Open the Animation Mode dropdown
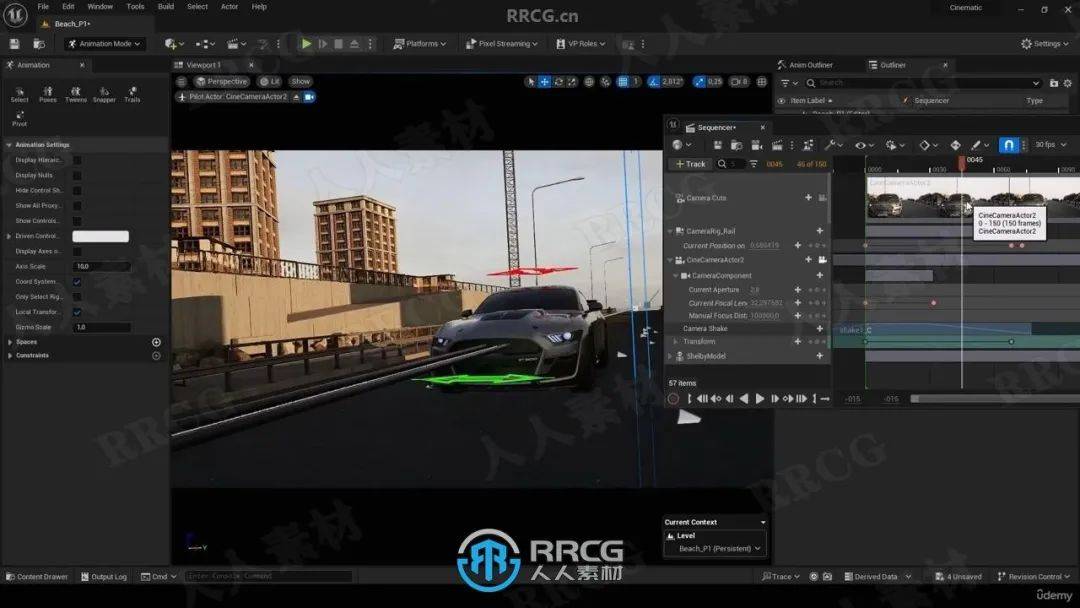 click(105, 43)
